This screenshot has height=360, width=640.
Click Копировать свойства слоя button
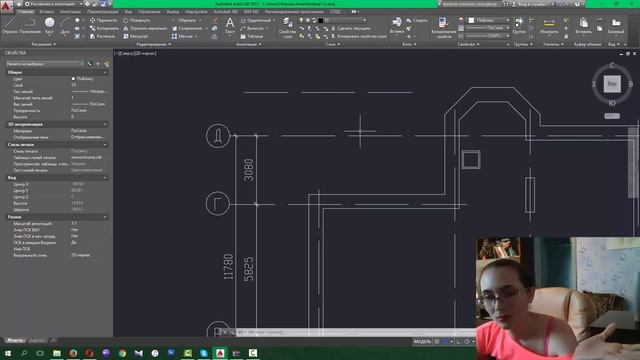point(358,36)
